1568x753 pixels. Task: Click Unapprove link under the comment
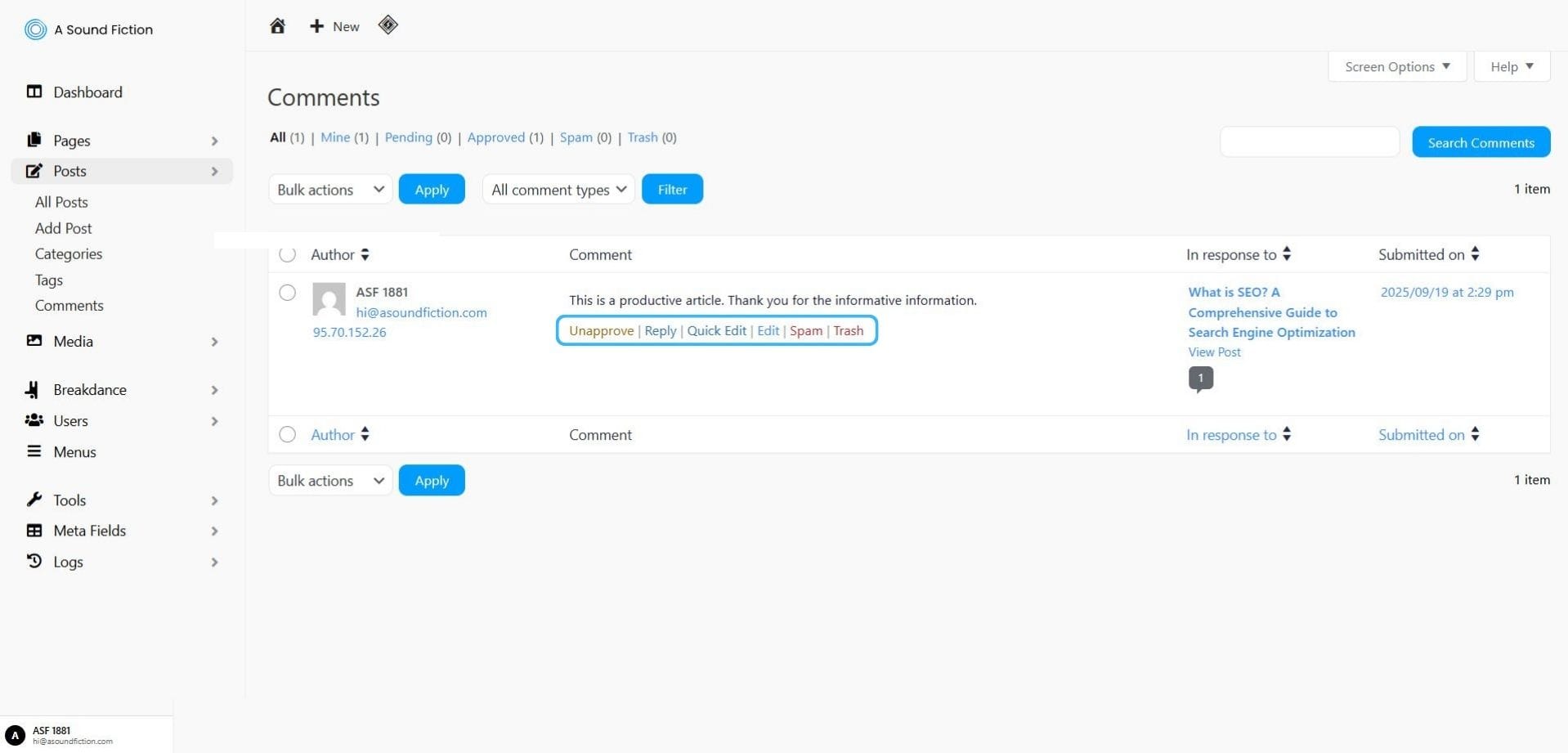601,331
